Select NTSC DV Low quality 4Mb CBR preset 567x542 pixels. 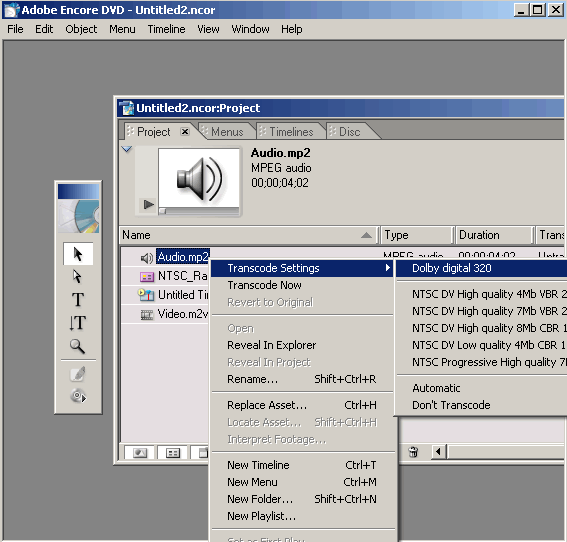[482, 345]
